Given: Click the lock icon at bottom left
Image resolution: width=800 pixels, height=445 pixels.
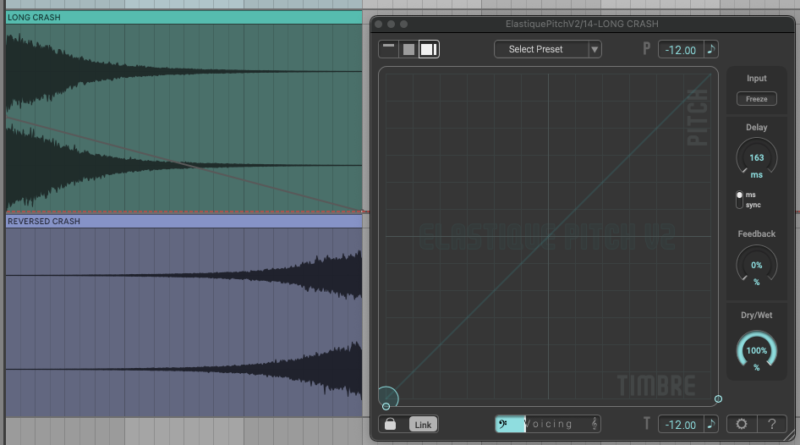Looking at the screenshot, I should click(x=390, y=424).
